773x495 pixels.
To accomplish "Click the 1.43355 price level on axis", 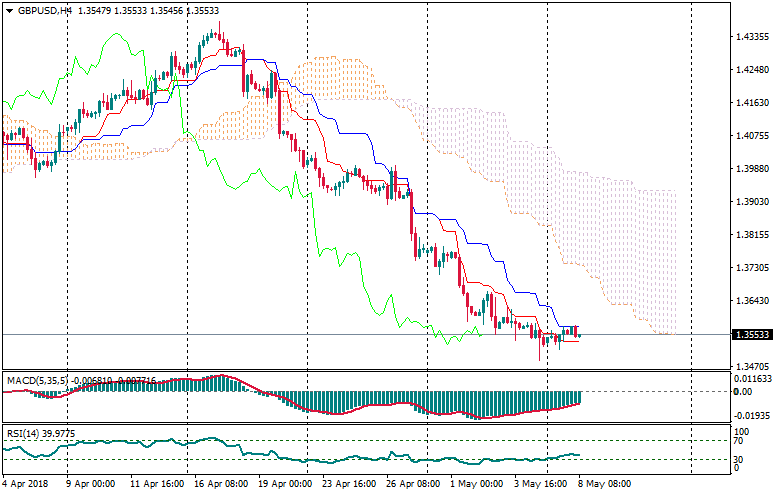I will click(744, 37).
